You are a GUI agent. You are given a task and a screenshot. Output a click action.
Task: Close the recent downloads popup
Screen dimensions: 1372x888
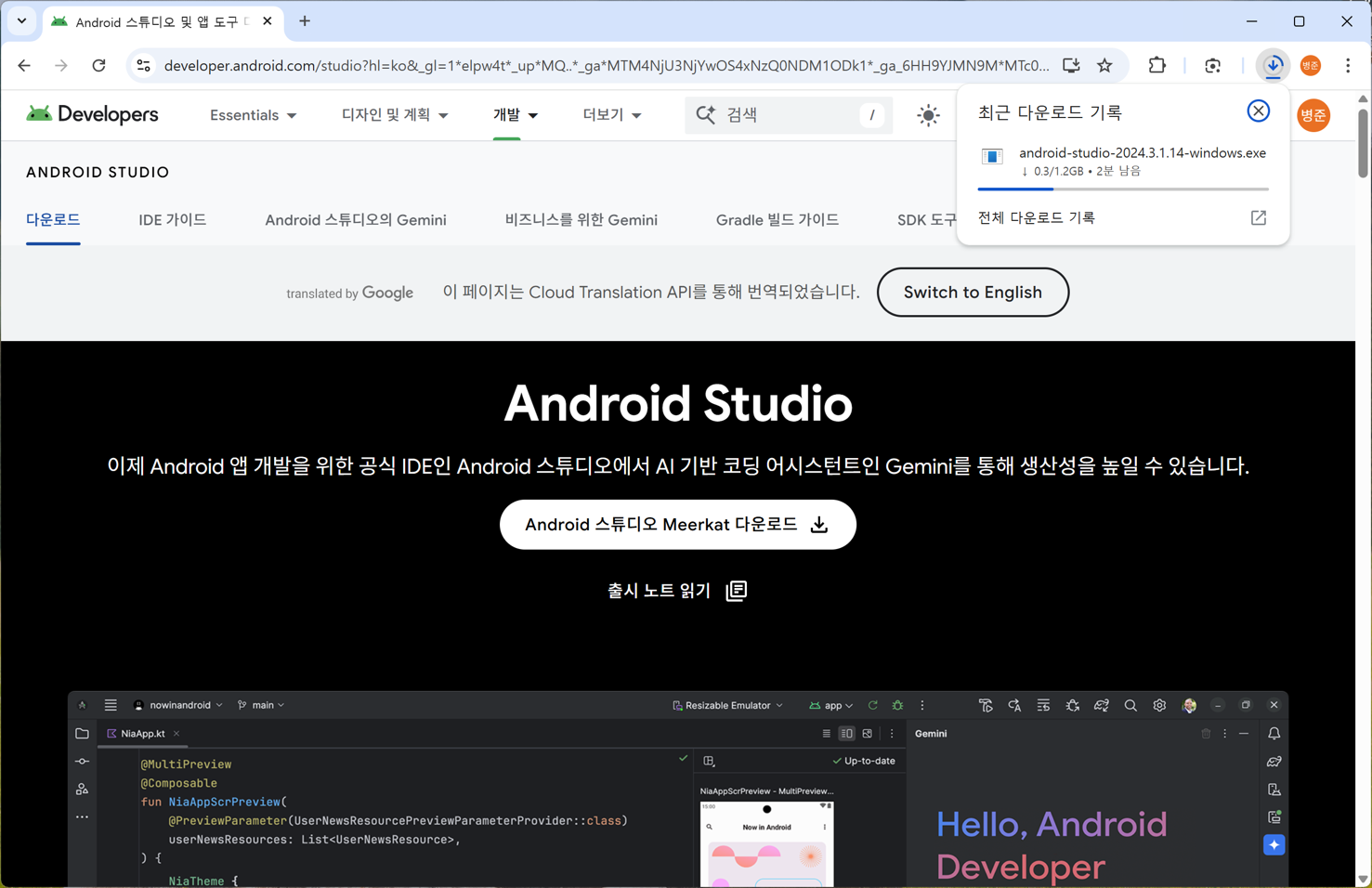[1258, 111]
